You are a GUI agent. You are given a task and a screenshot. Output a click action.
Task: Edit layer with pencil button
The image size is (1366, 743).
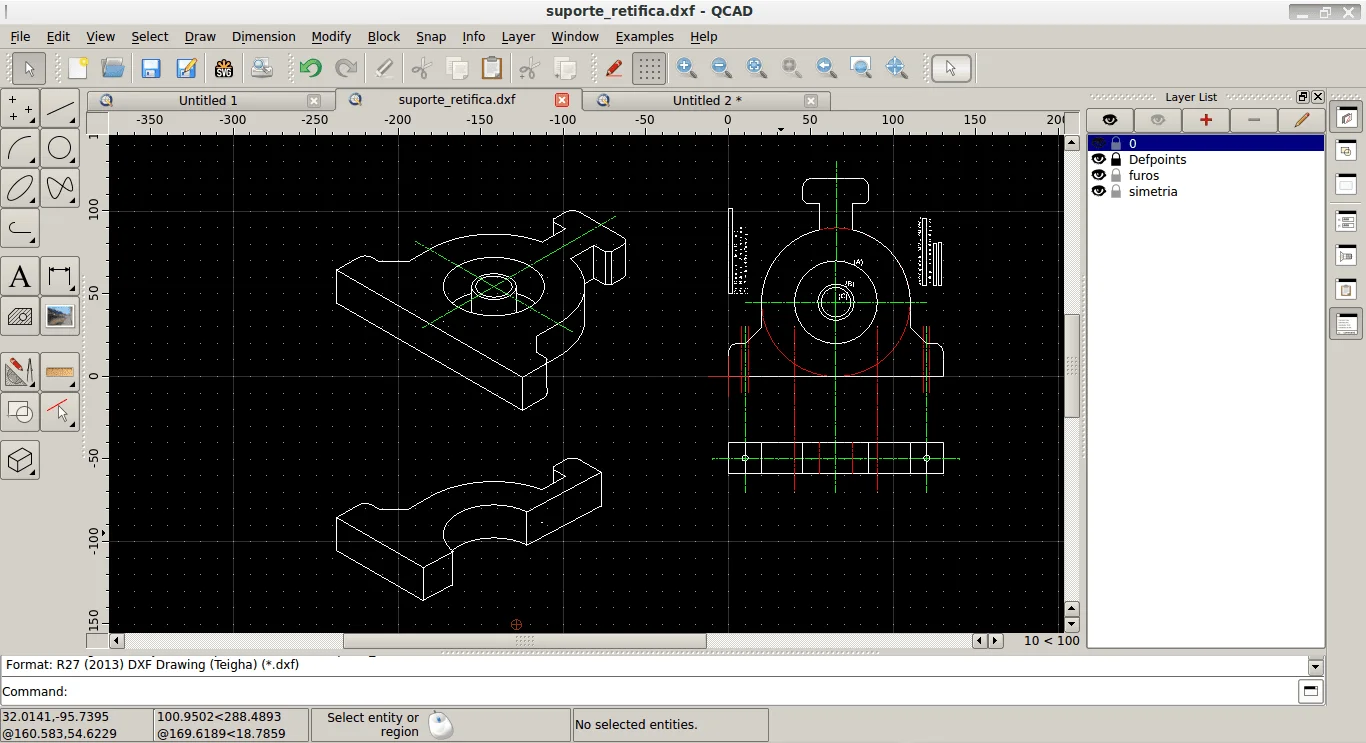coord(1302,120)
